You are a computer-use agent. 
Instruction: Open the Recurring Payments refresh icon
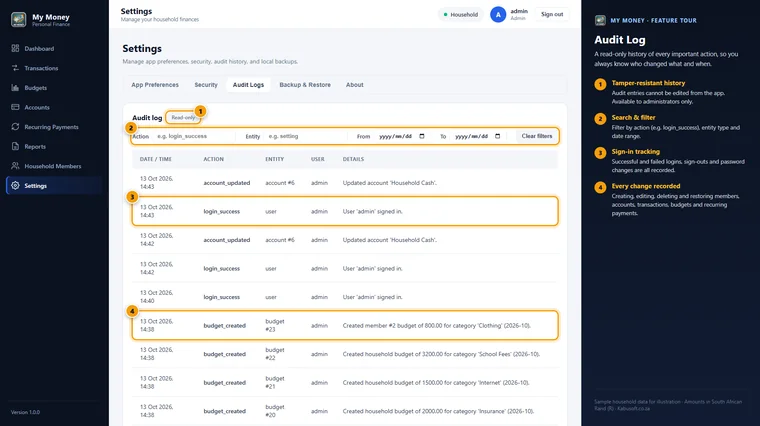coord(15,126)
